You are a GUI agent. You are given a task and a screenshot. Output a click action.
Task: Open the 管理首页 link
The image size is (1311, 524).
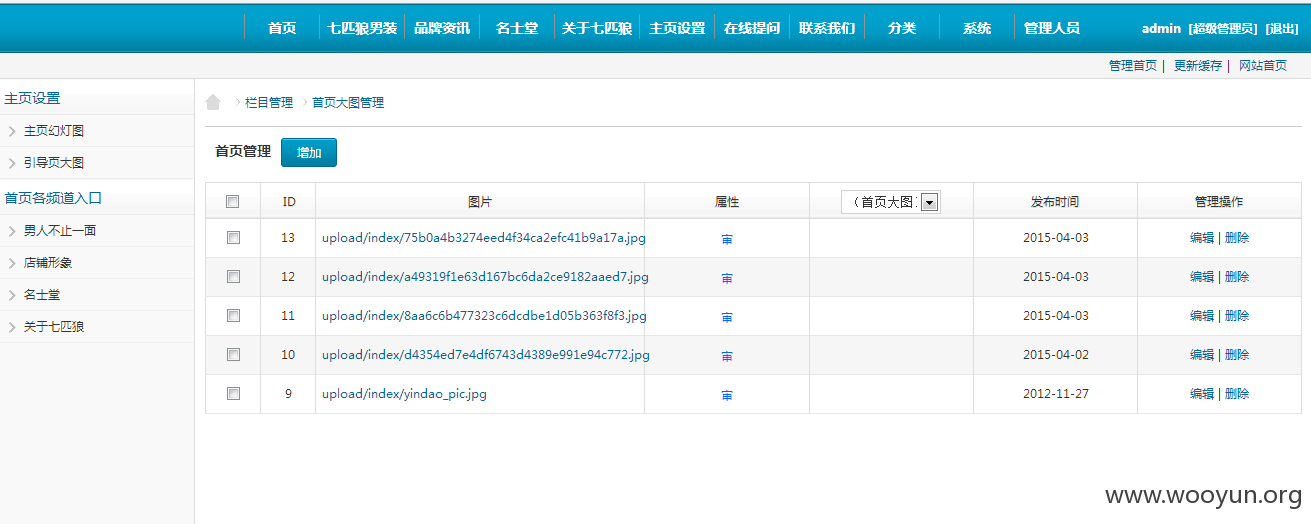point(1133,66)
